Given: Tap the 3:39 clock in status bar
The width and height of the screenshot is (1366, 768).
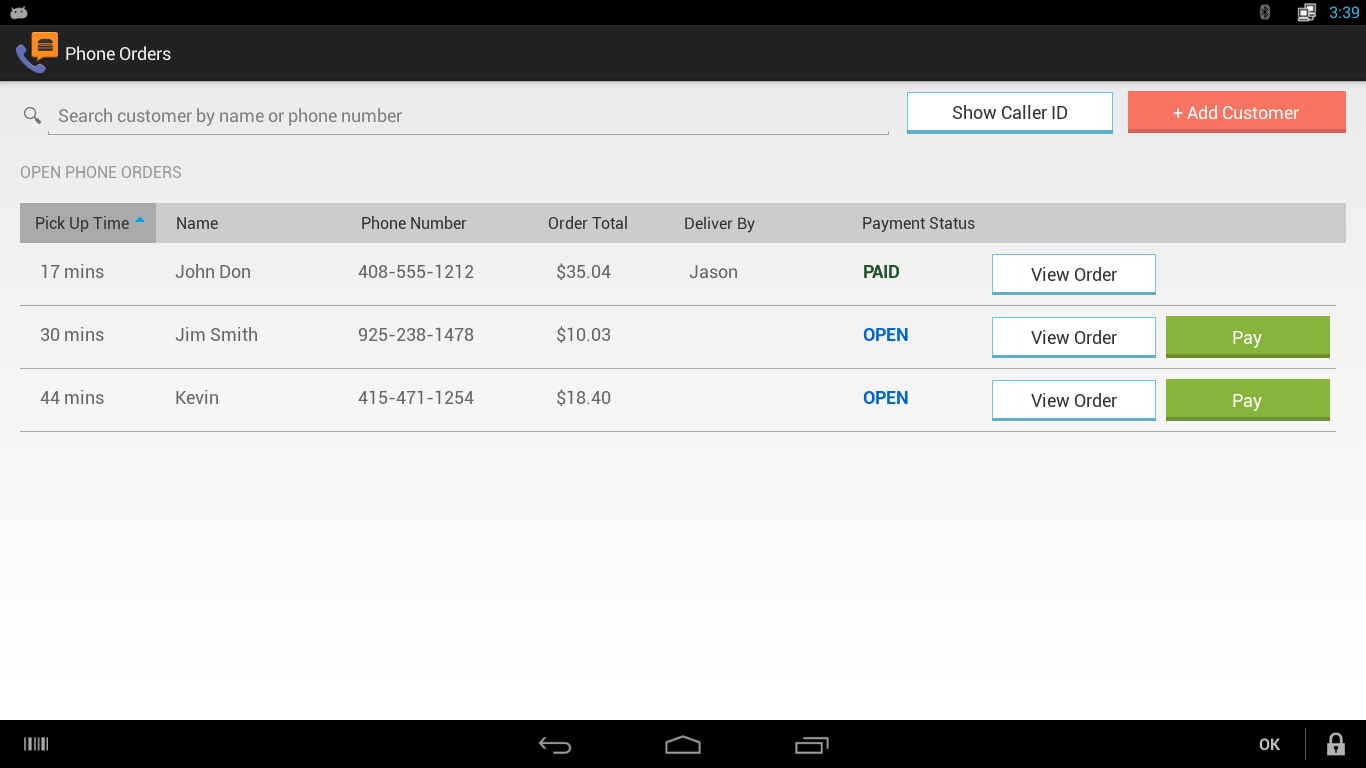Looking at the screenshot, I should click(1344, 13).
